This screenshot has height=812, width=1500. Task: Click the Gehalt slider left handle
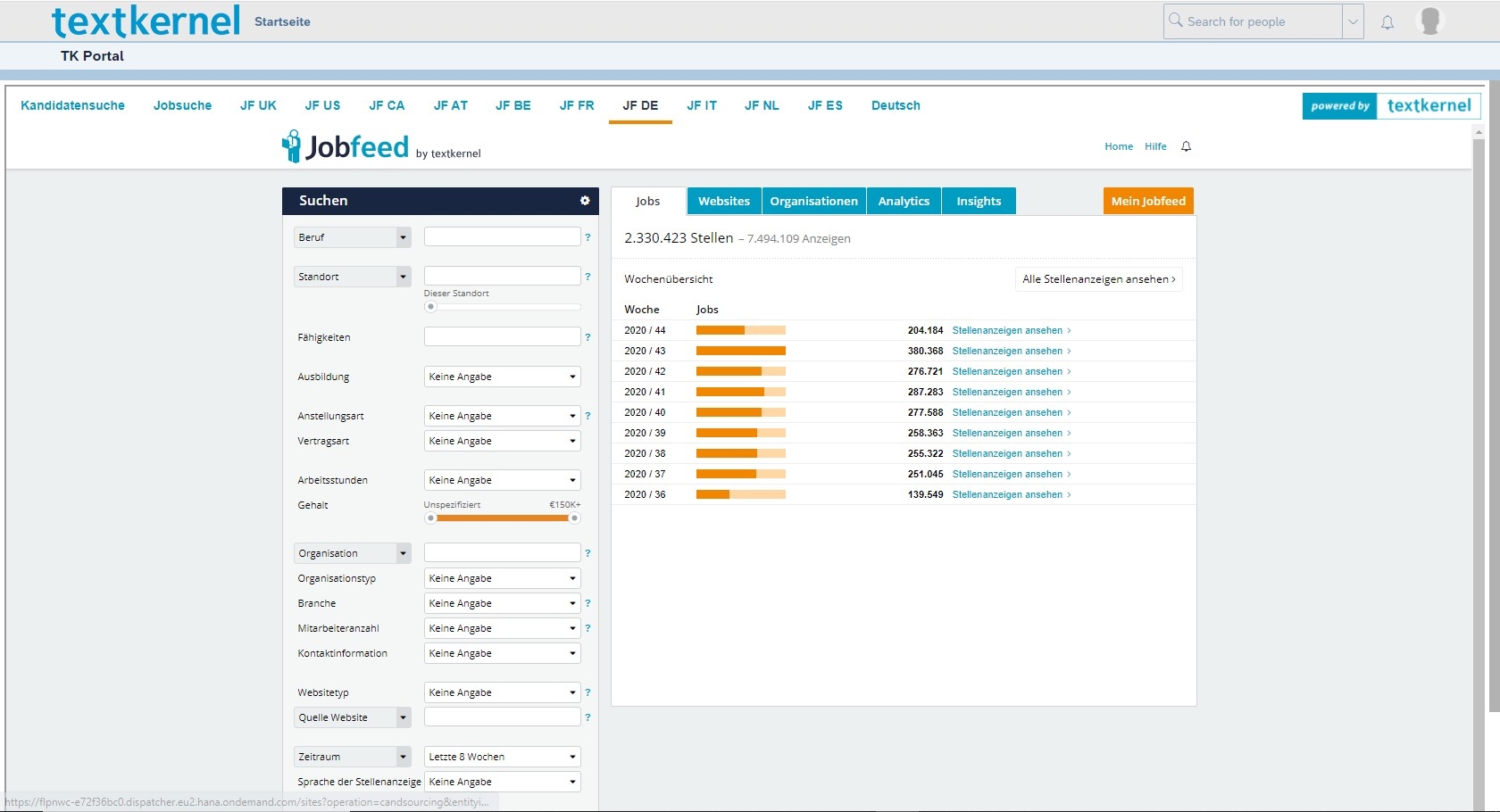click(x=430, y=518)
